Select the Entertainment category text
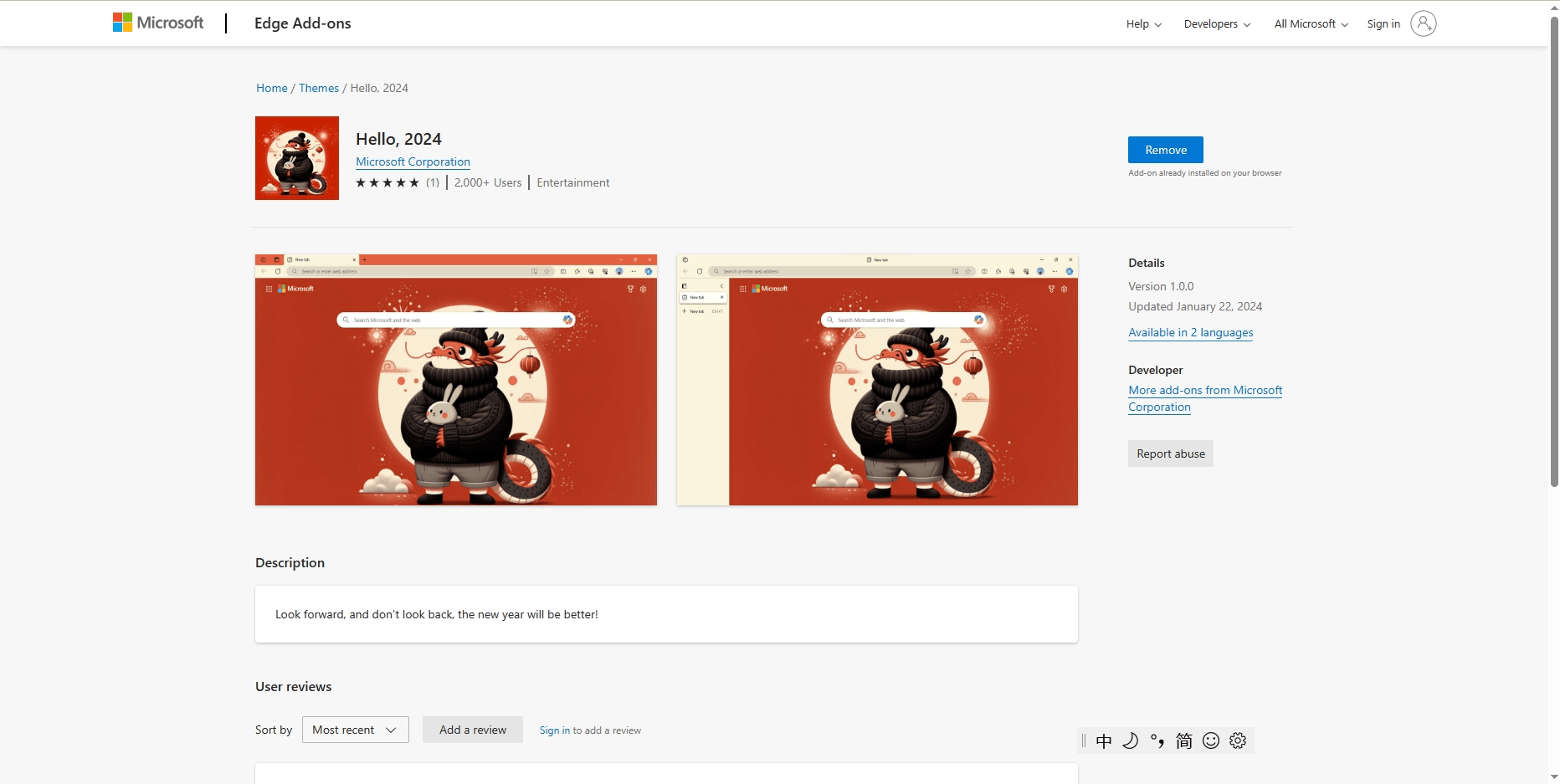This screenshot has width=1560, height=784. coord(573,182)
